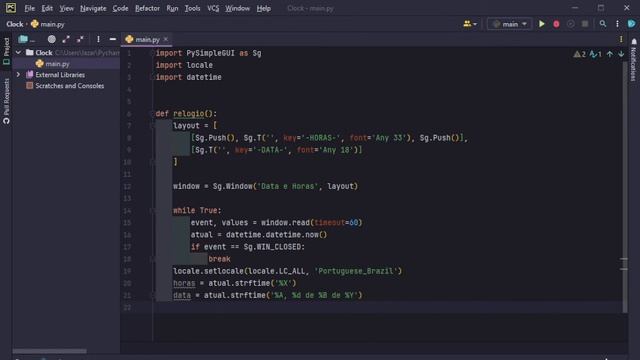Expand the External Libraries node
The width and height of the screenshot is (640, 360).
18,75
